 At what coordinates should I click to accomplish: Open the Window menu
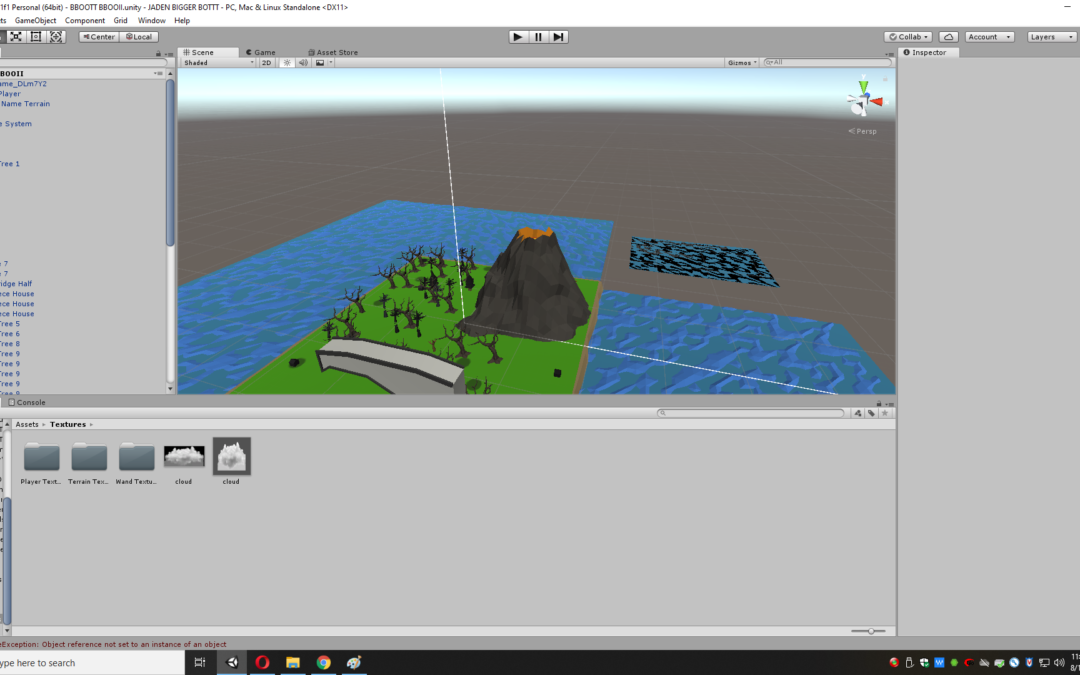click(x=152, y=21)
